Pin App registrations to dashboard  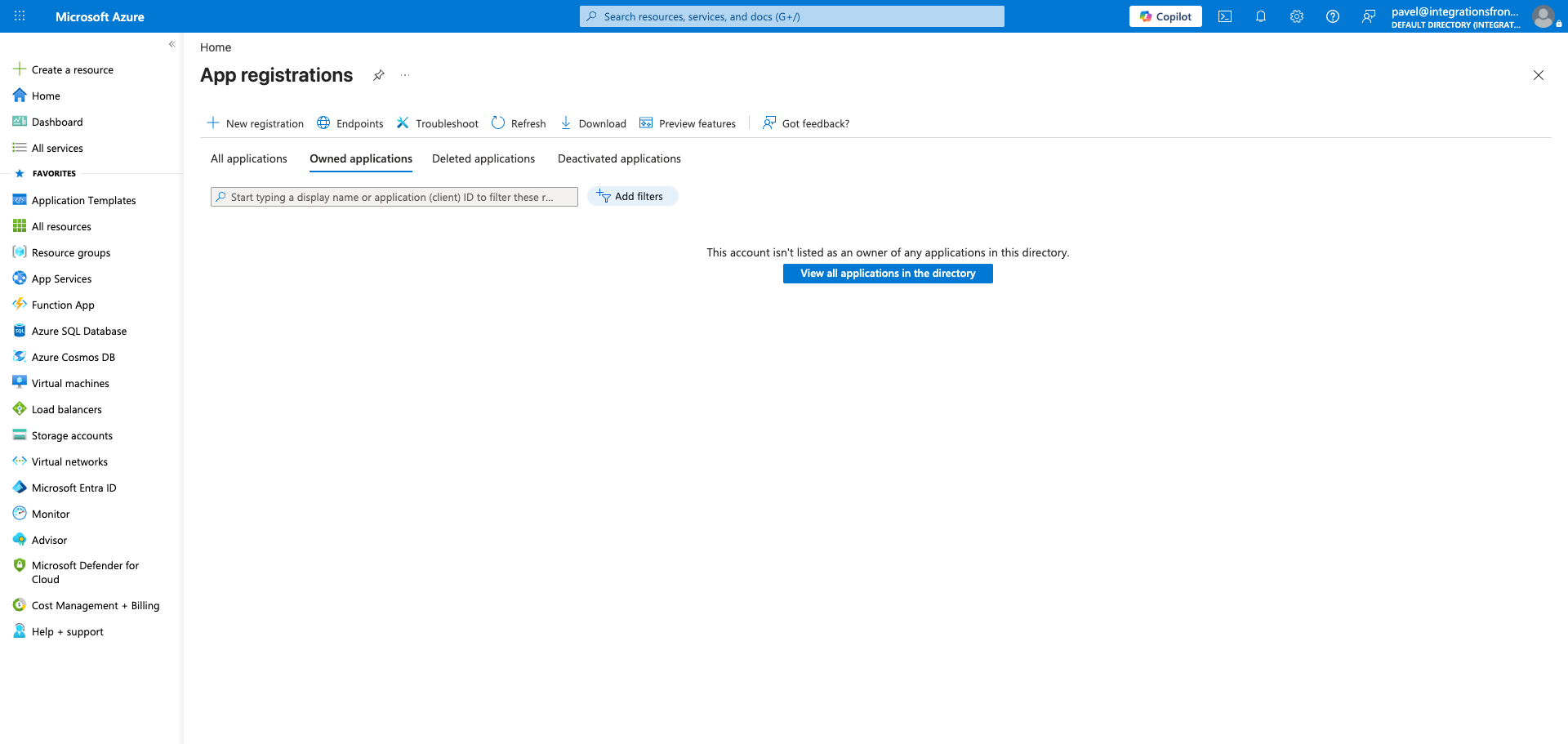point(379,75)
